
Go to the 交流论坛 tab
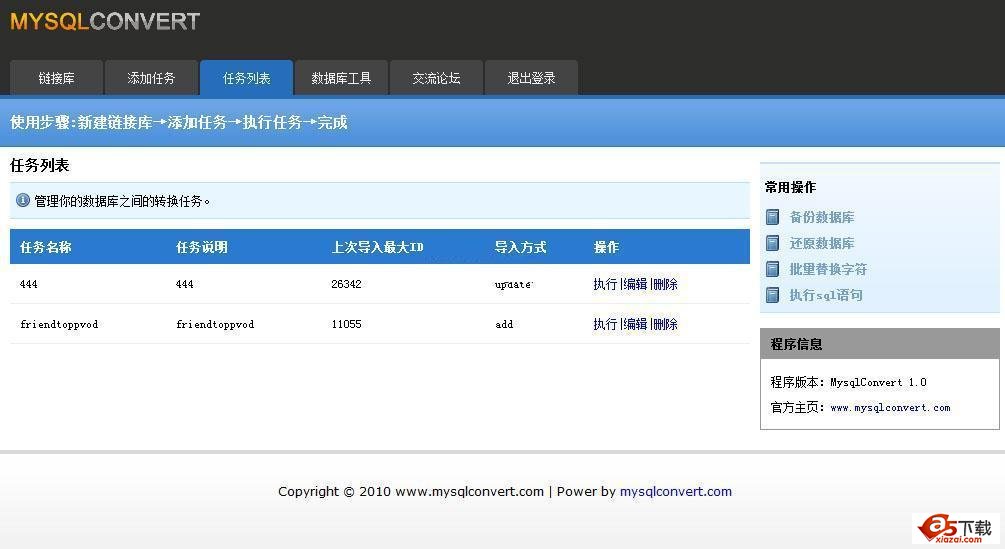click(x=436, y=78)
